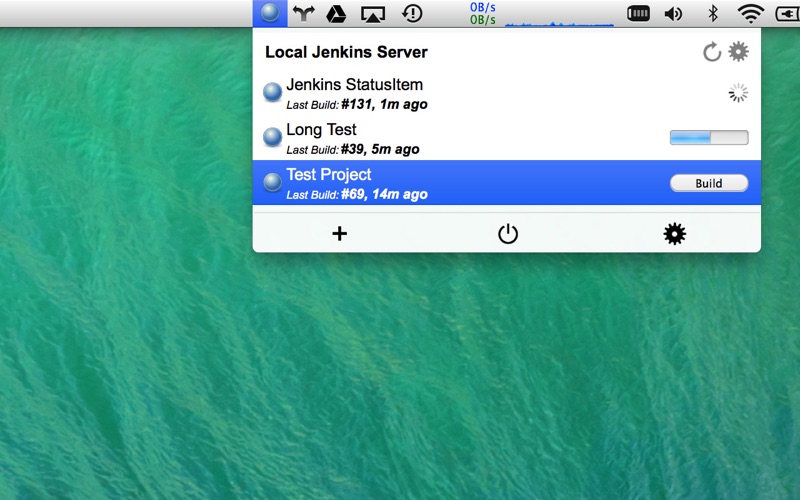Add a new server with plus icon
The height and width of the screenshot is (500, 800).
click(x=339, y=234)
